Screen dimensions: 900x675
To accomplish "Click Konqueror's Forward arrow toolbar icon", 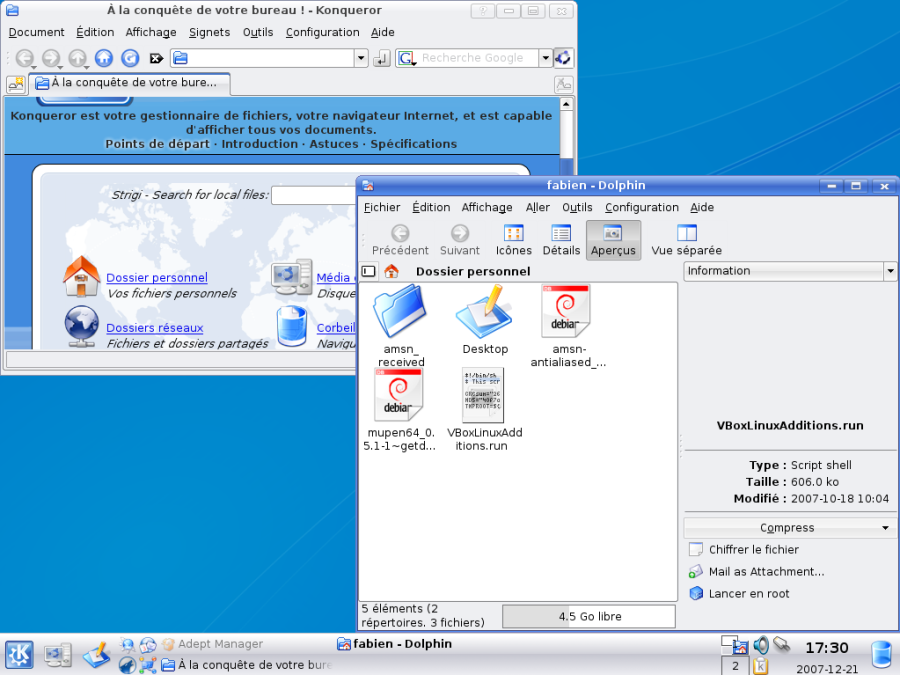I will coord(51,58).
